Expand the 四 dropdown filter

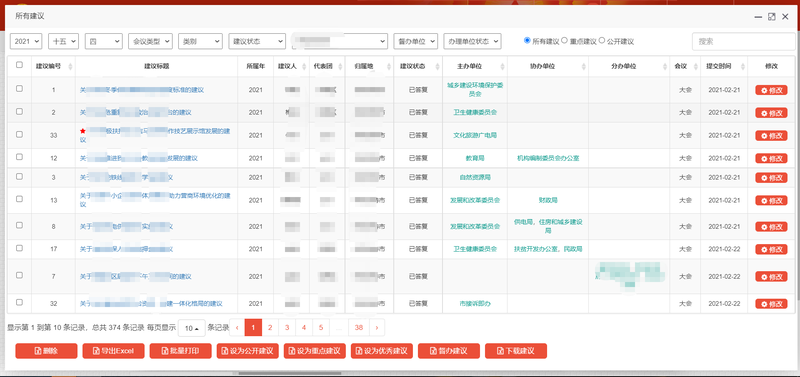[x=104, y=41]
